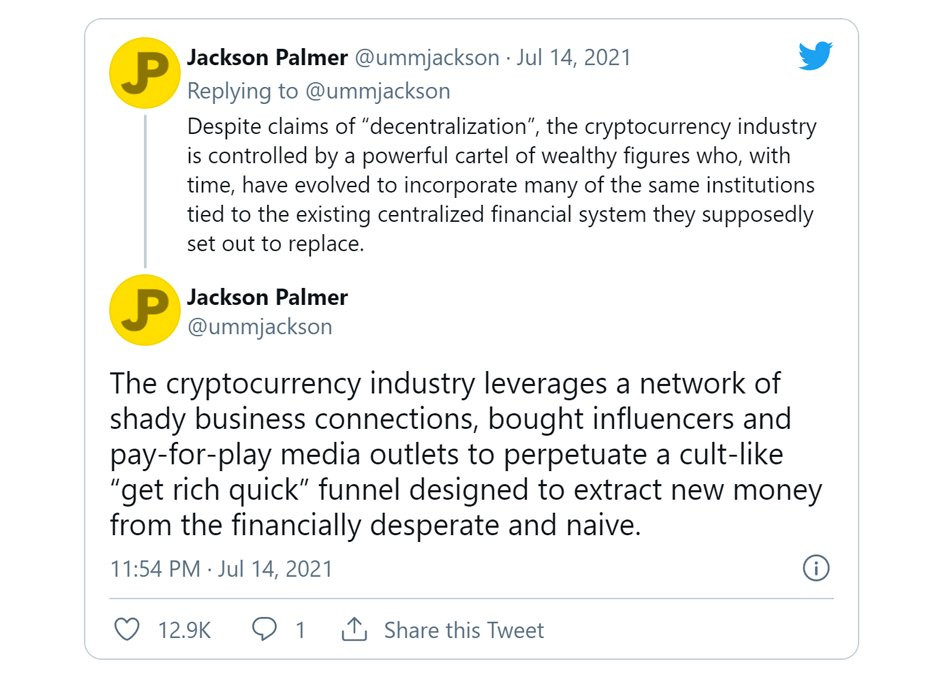Image resolution: width=952 pixels, height=677 pixels.
Task: Click @ummjackson handle under main author name
Action: (260, 327)
